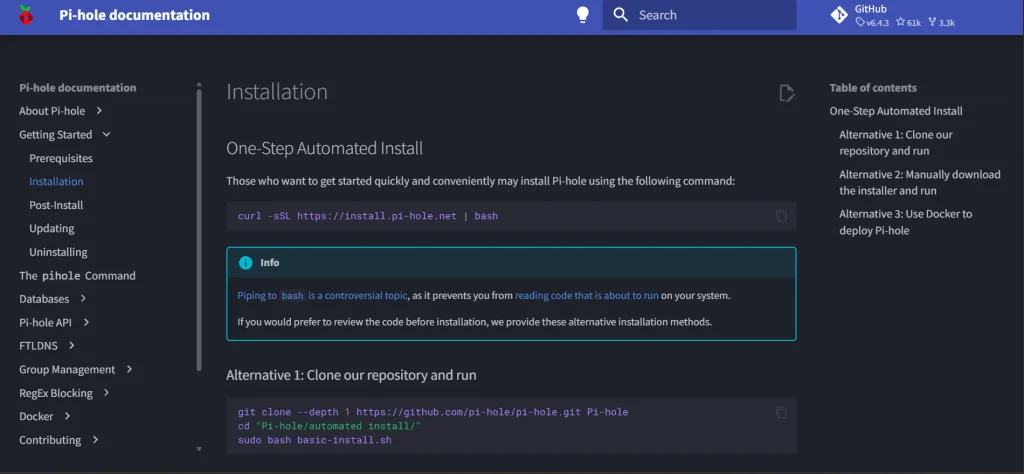This screenshot has height=474, width=1024.
Task: Expand the About Pi-hole section chevron
Action: pyautogui.click(x=99, y=111)
